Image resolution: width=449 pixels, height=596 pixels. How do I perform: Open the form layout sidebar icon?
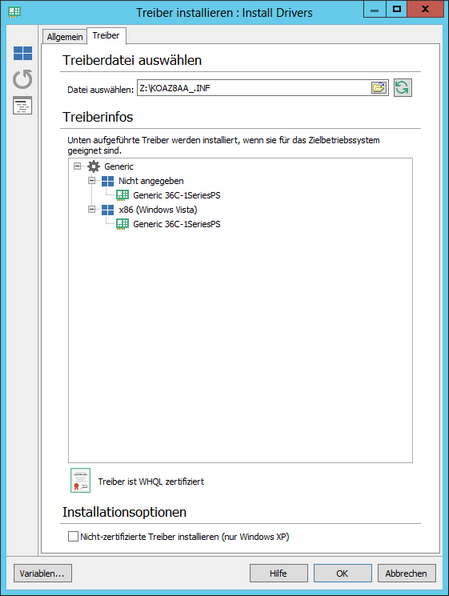point(22,106)
